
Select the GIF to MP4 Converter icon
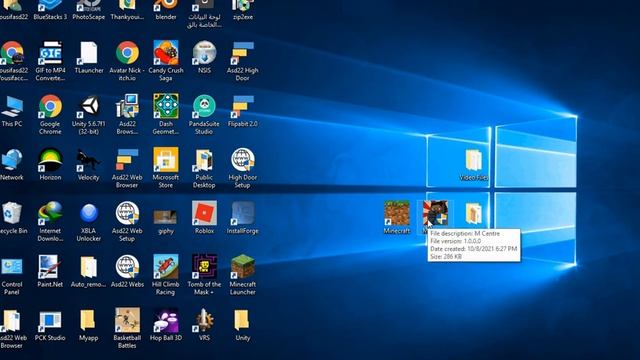[x=50, y=61]
